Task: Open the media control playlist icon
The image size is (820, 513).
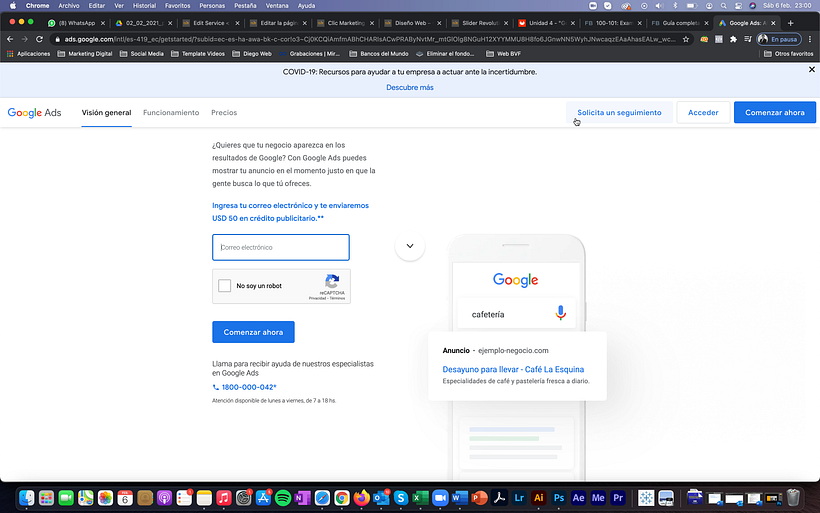Action: [748, 39]
